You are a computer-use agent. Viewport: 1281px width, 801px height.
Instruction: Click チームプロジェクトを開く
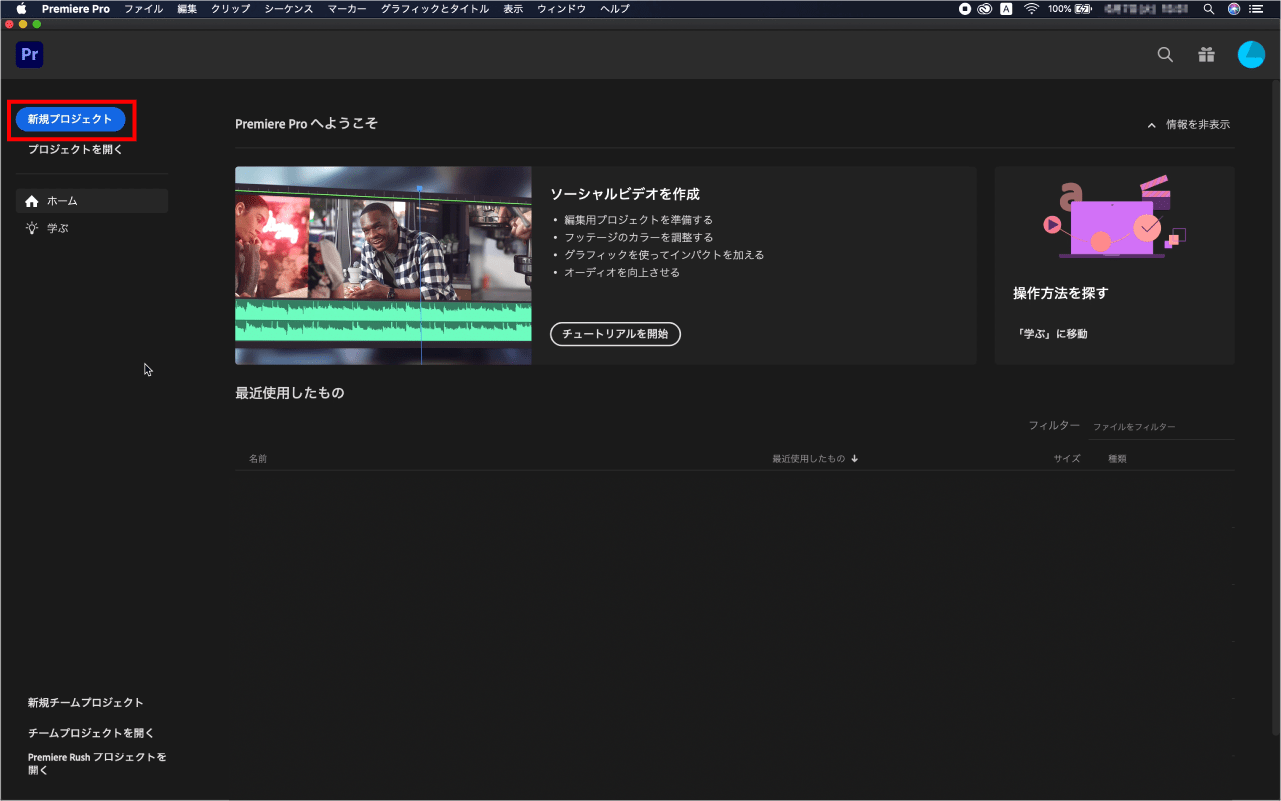[x=91, y=733]
